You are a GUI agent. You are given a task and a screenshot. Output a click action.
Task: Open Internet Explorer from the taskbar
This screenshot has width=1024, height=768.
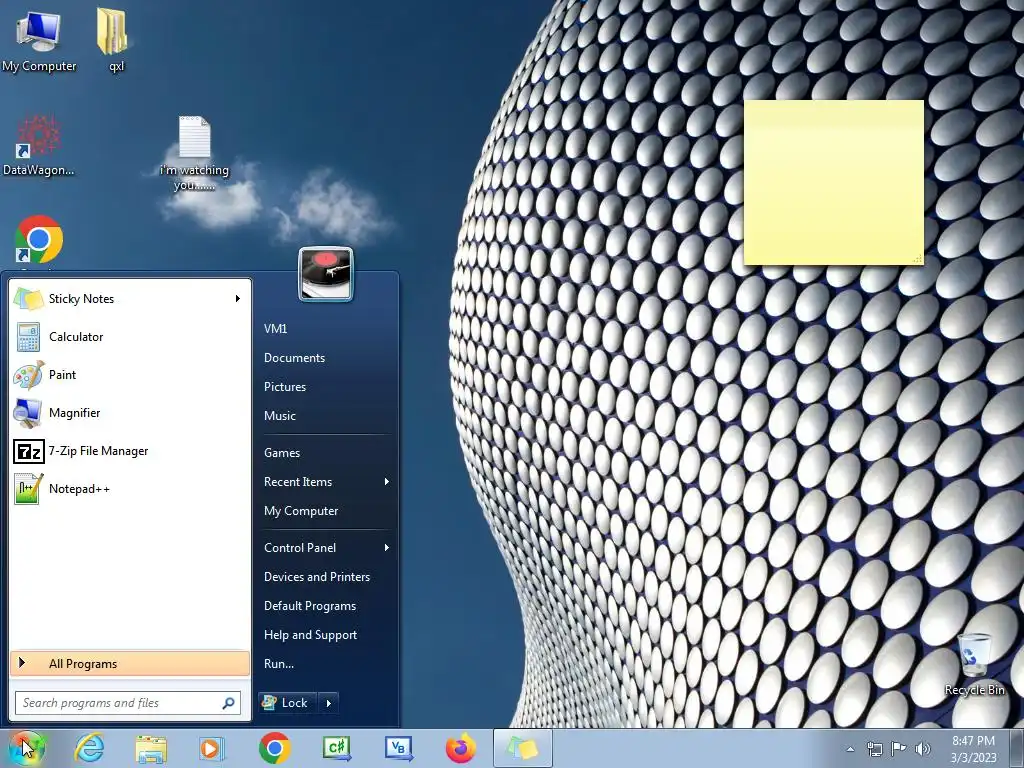[89, 748]
